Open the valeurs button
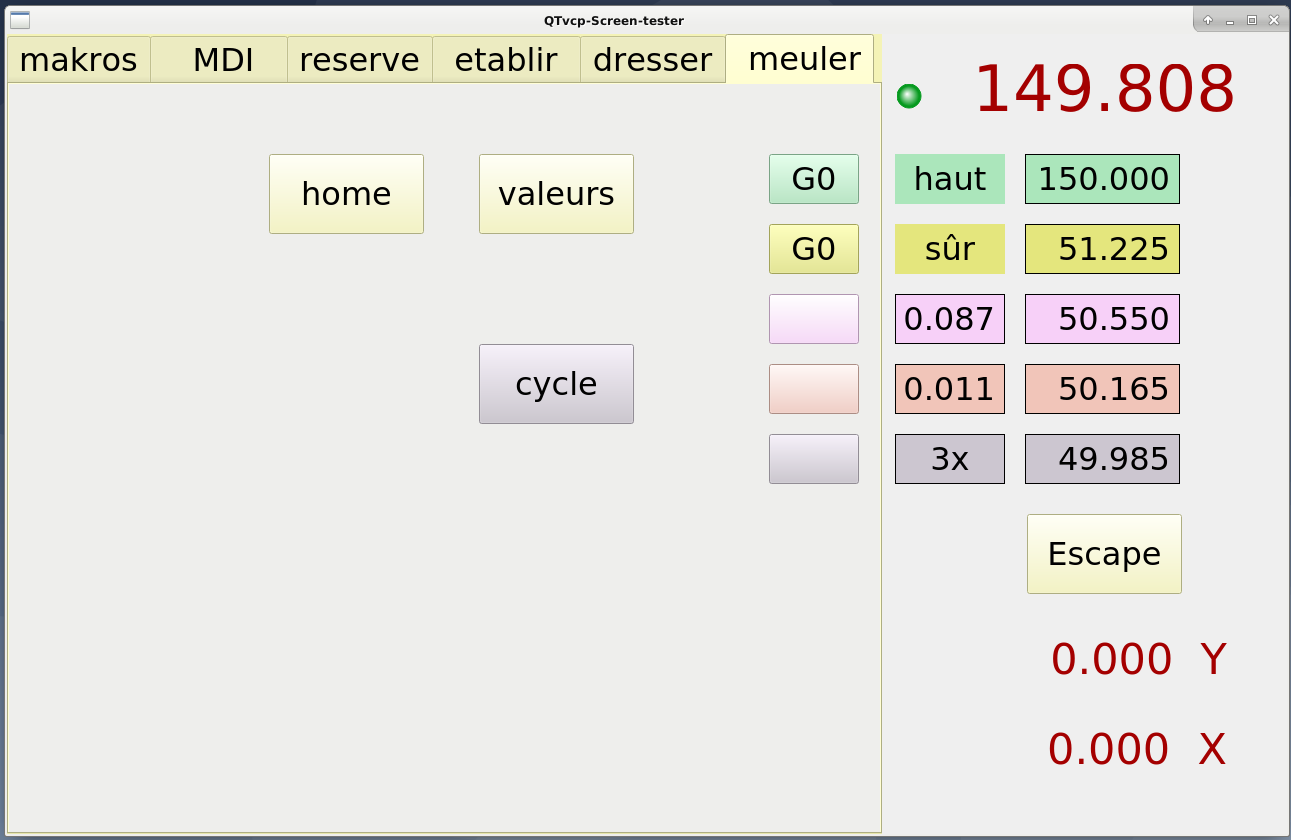This screenshot has width=1291, height=840. tap(556, 194)
